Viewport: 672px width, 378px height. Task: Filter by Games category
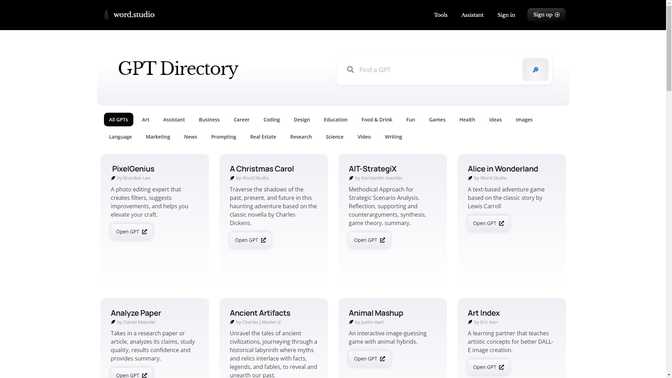(x=437, y=120)
